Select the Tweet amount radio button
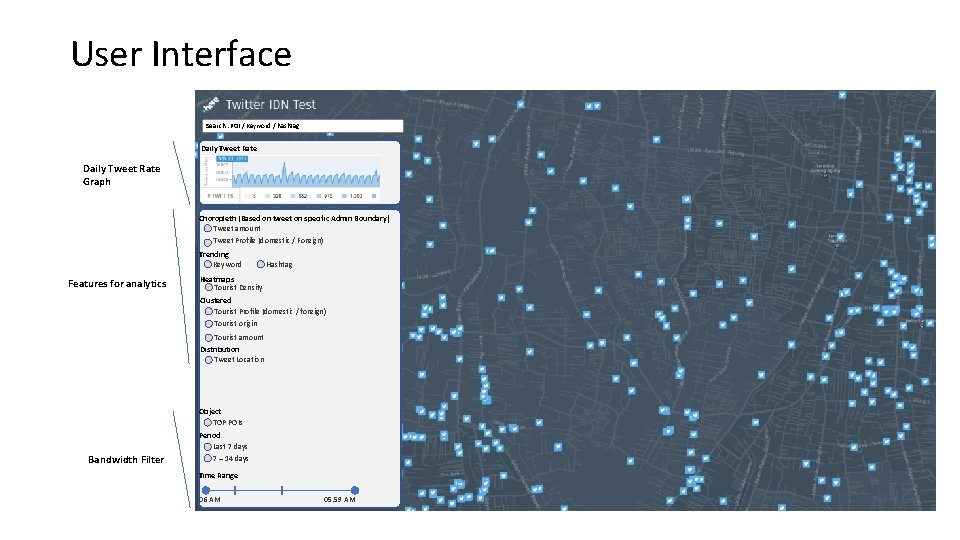This screenshot has height=540, width=960. pyautogui.click(x=208, y=228)
